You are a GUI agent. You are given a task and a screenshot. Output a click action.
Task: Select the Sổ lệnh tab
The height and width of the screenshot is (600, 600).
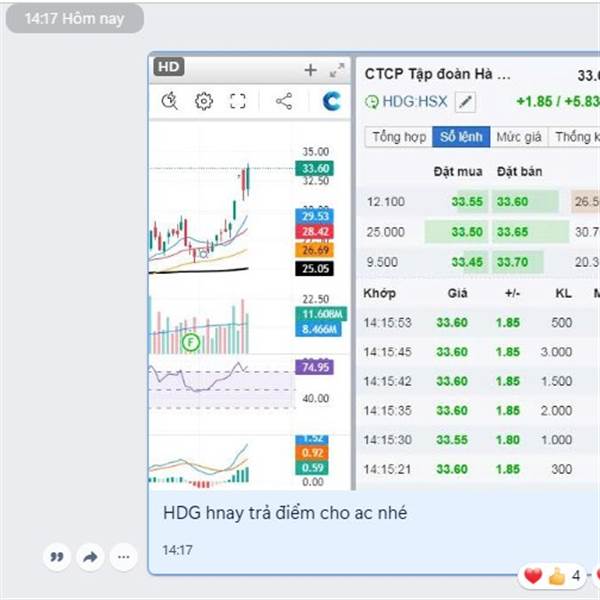point(461,137)
